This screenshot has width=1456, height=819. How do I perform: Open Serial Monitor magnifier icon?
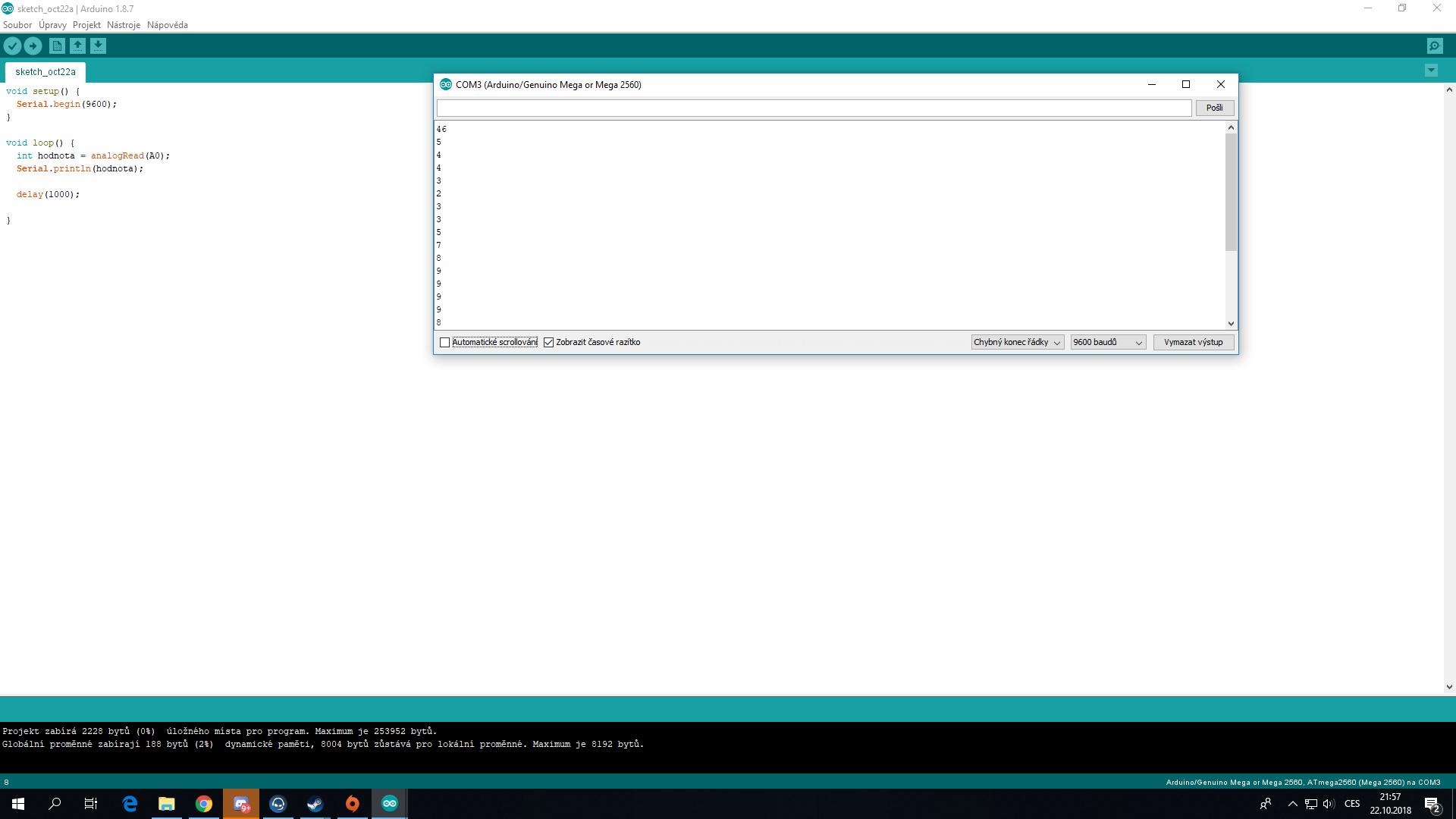point(1435,46)
